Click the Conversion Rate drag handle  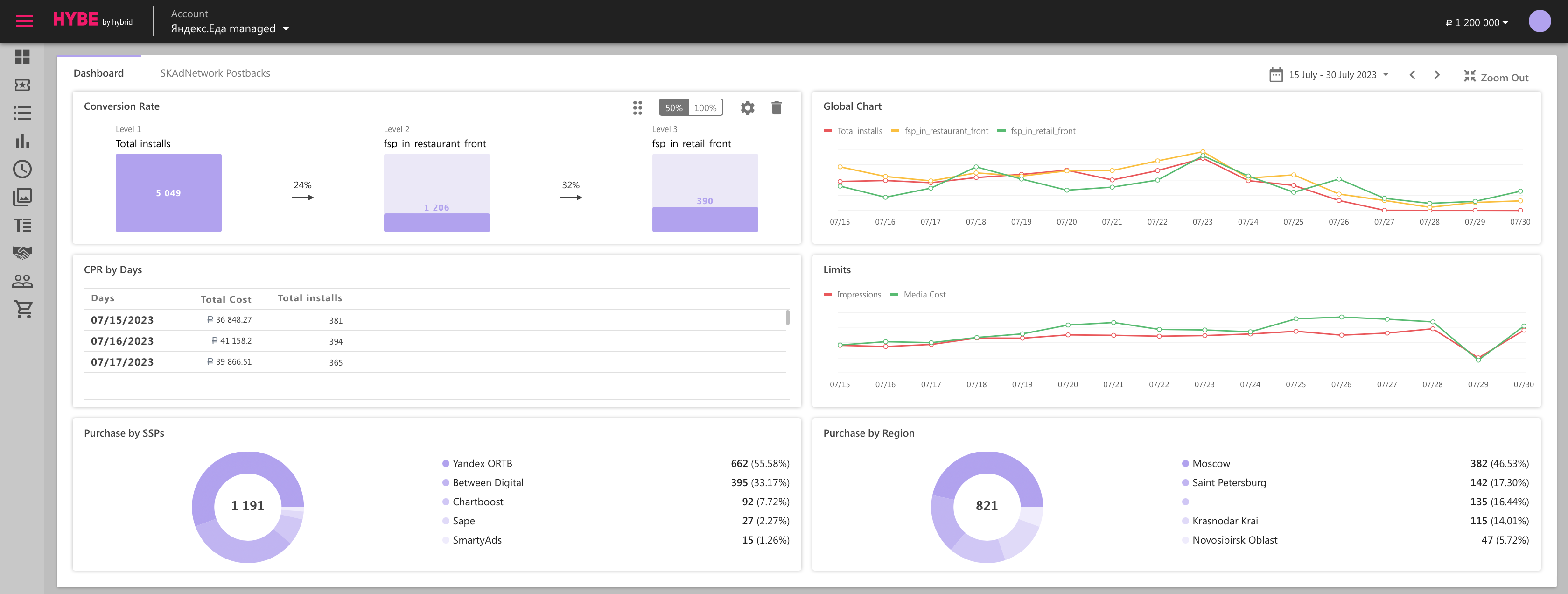click(x=637, y=108)
